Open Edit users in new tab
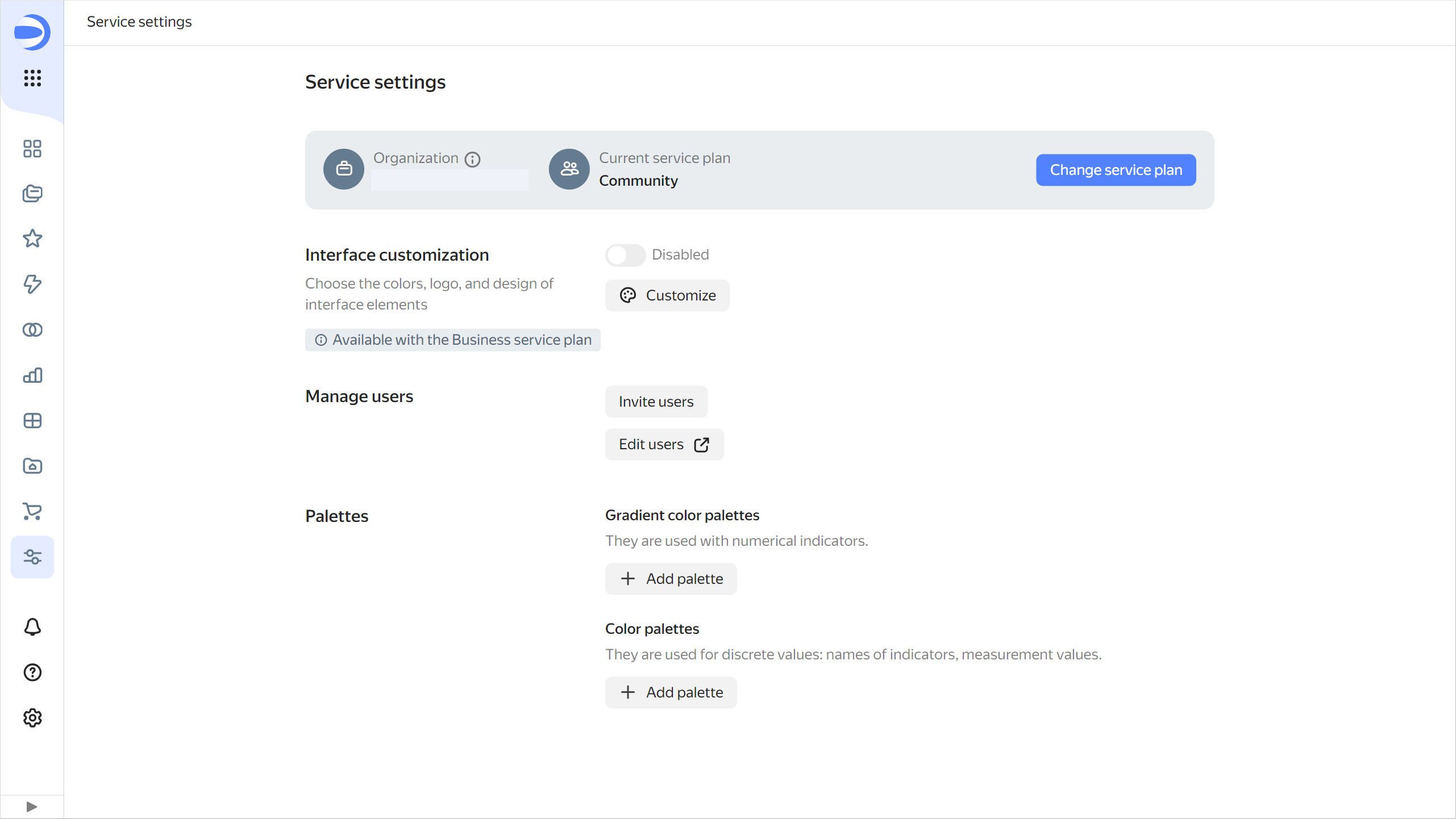 click(x=664, y=444)
